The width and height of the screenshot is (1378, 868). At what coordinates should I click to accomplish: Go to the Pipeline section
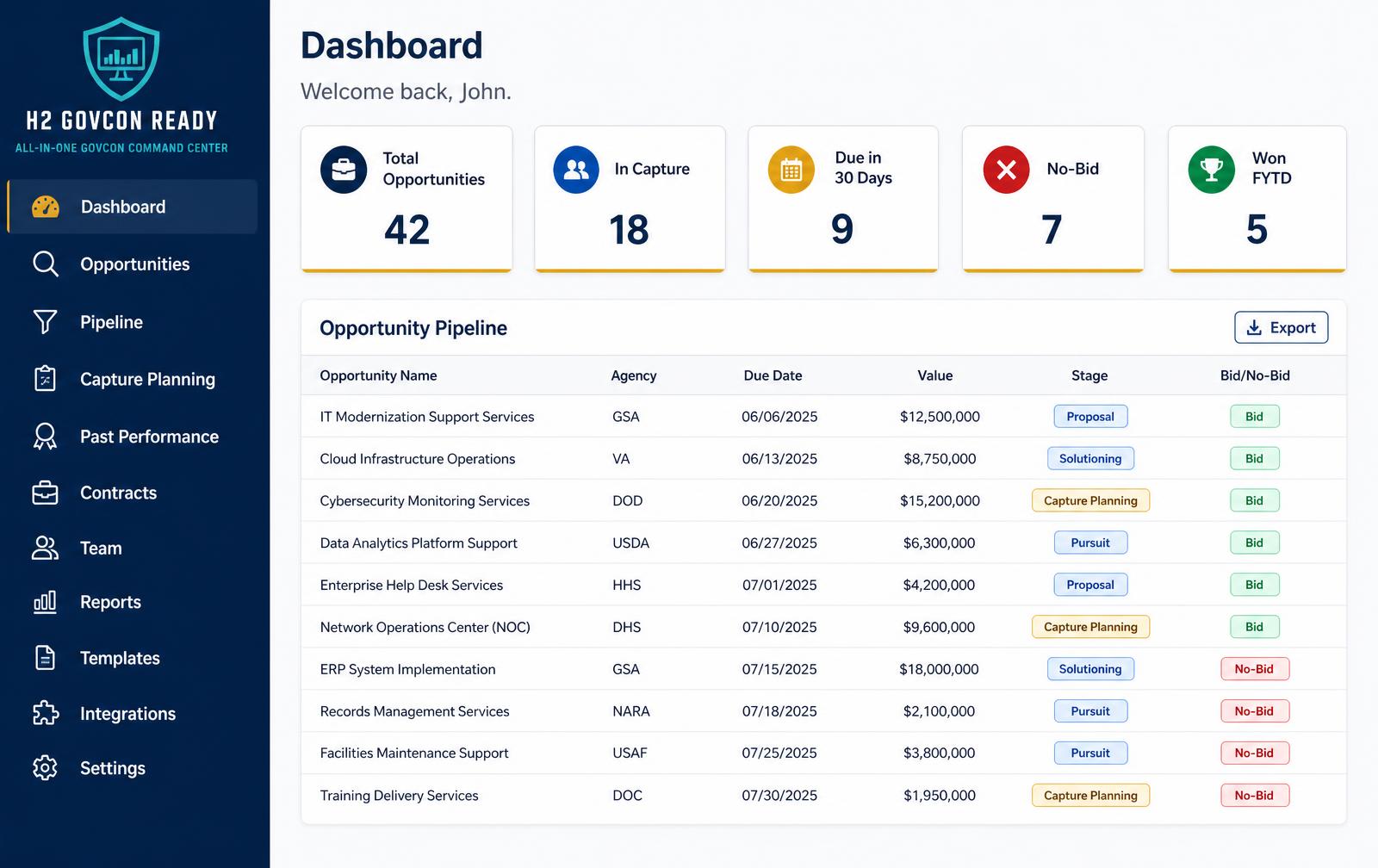[x=132, y=322]
